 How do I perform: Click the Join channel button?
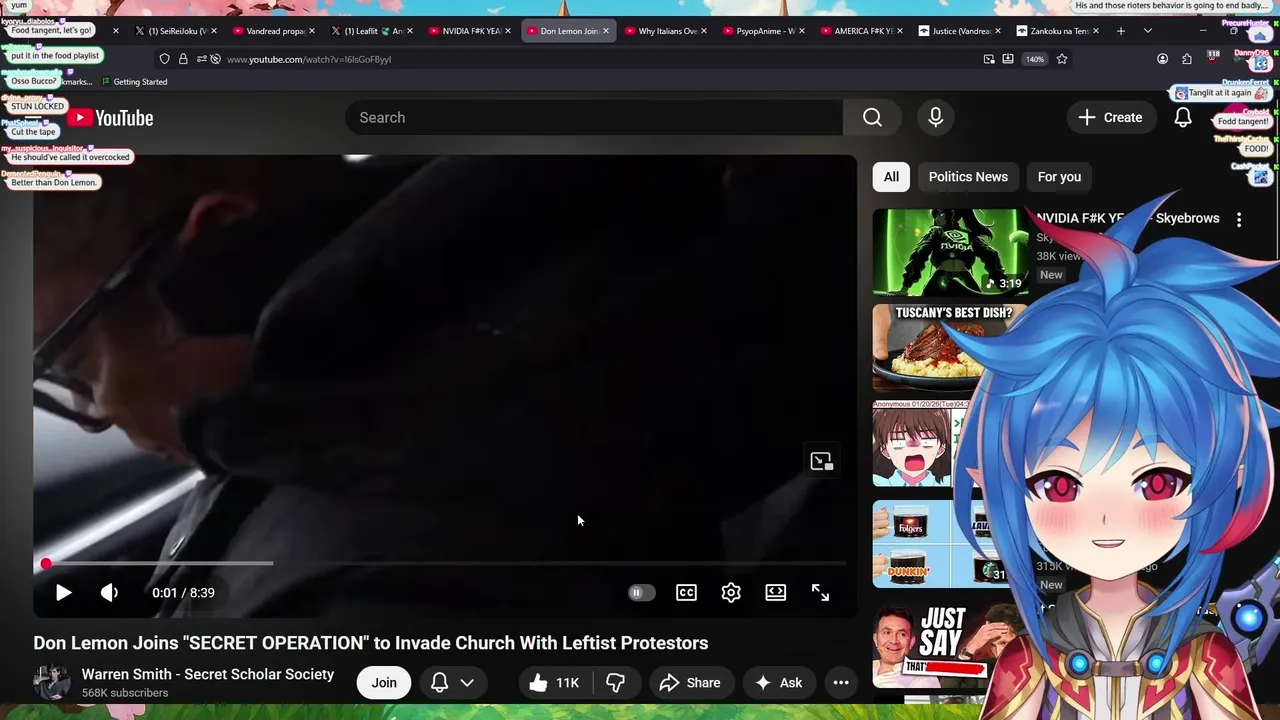point(384,683)
